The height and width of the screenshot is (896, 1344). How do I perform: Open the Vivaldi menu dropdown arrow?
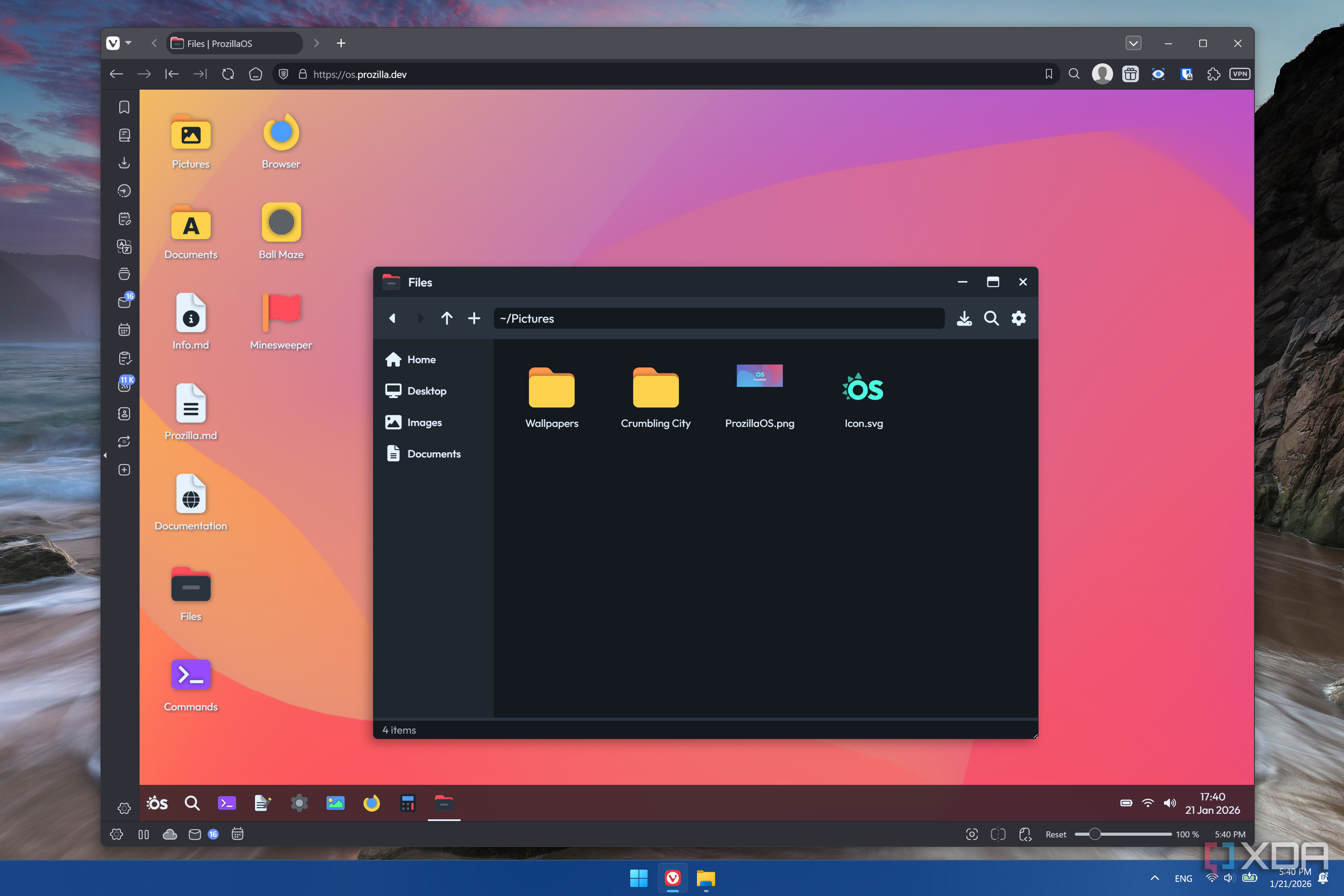click(128, 43)
